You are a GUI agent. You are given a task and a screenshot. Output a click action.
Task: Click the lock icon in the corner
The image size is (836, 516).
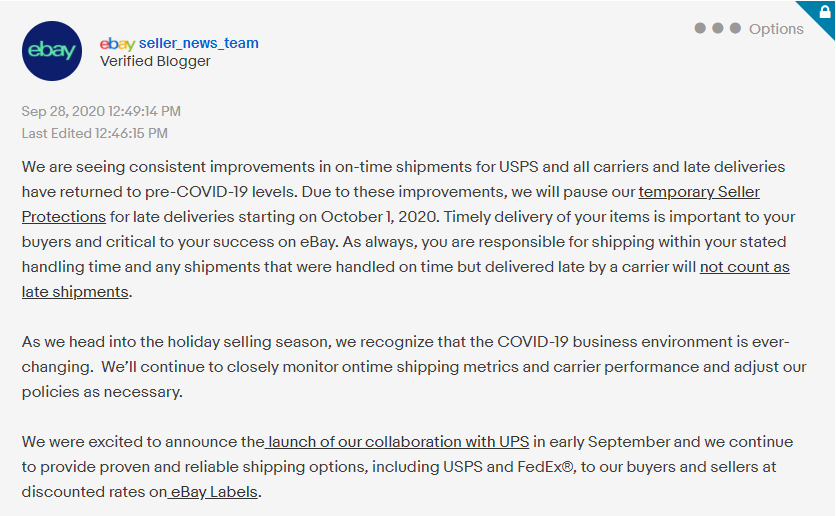point(822,12)
